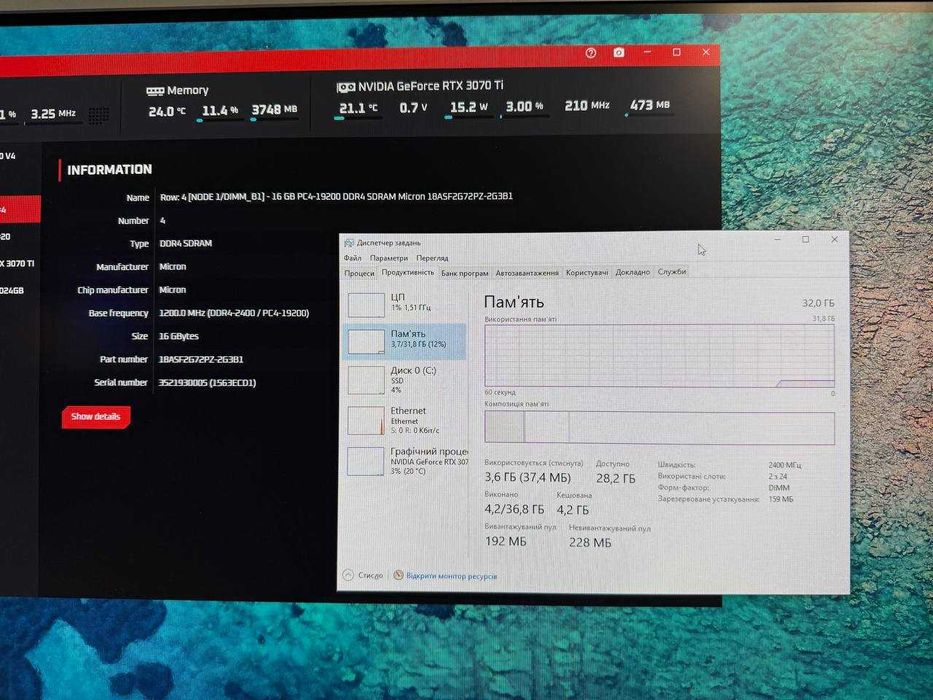The width and height of the screenshot is (933, 700).
Task: Click the in-use memory value 3,6 ГБ
Action: (x=527, y=477)
